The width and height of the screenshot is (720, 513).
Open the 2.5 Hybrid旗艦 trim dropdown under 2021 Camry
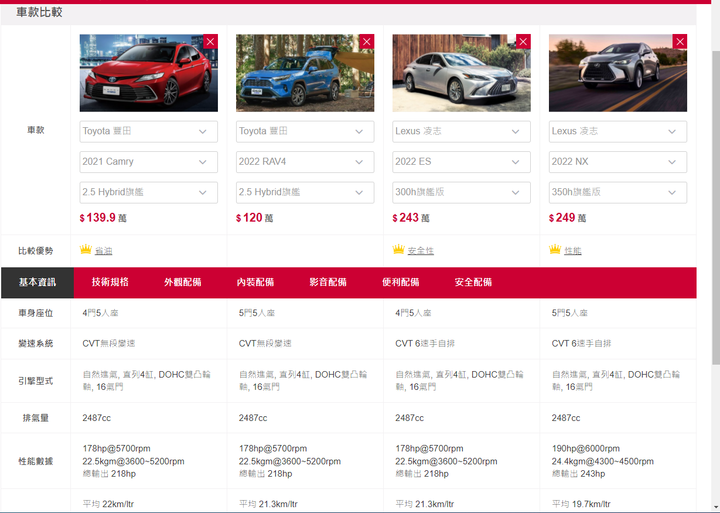click(149, 192)
